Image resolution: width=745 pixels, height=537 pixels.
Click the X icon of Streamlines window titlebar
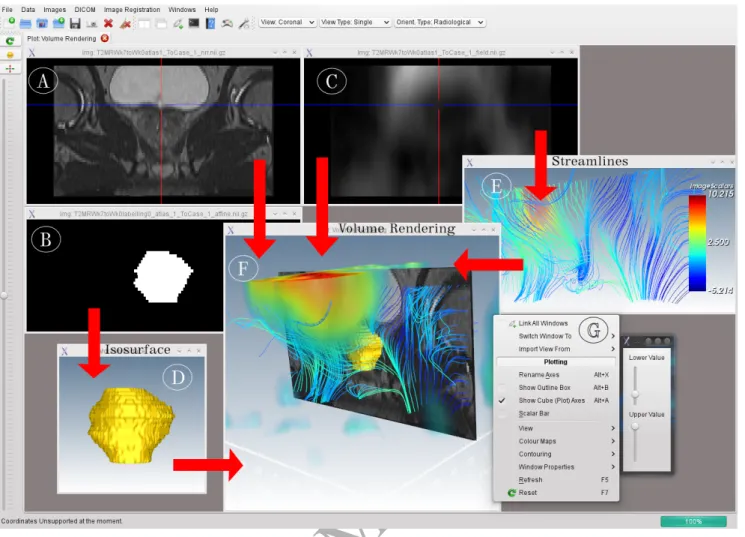(x=469, y=163)
